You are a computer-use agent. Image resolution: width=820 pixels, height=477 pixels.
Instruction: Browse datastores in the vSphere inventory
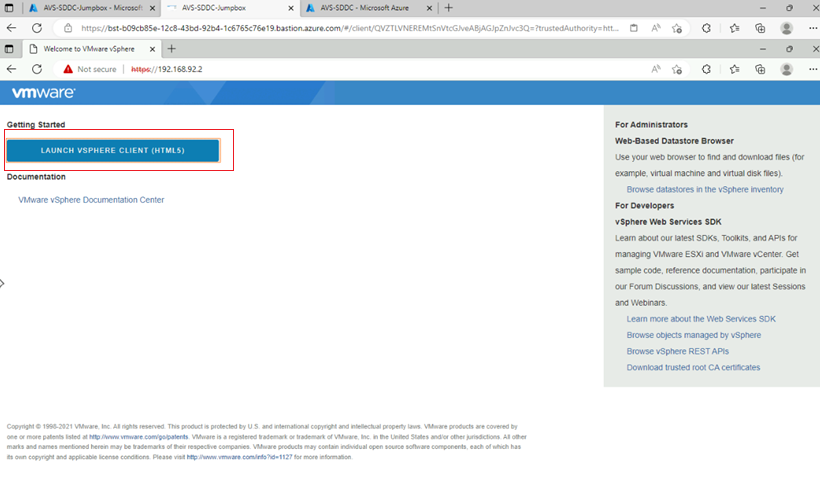coord(705,189)
